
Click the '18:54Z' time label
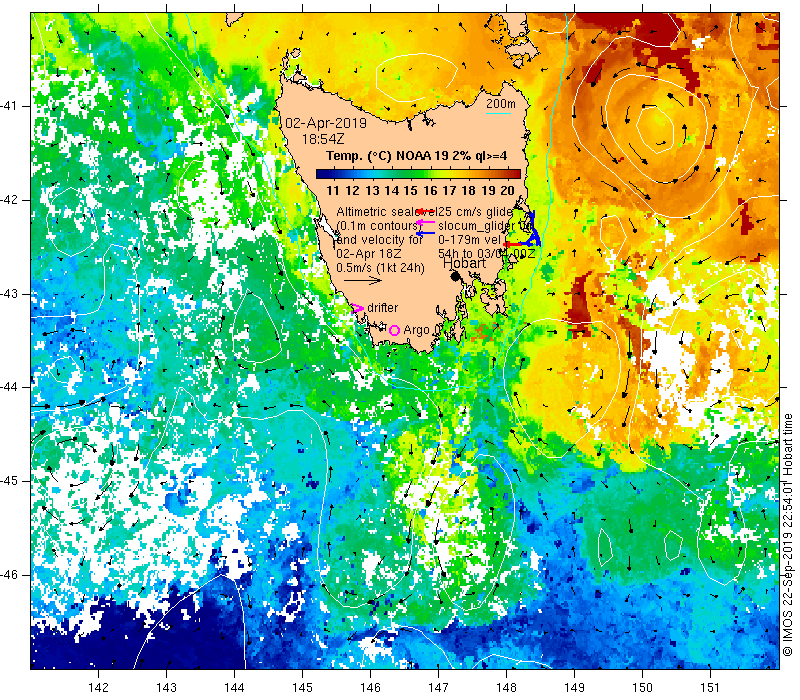(322, 139)
